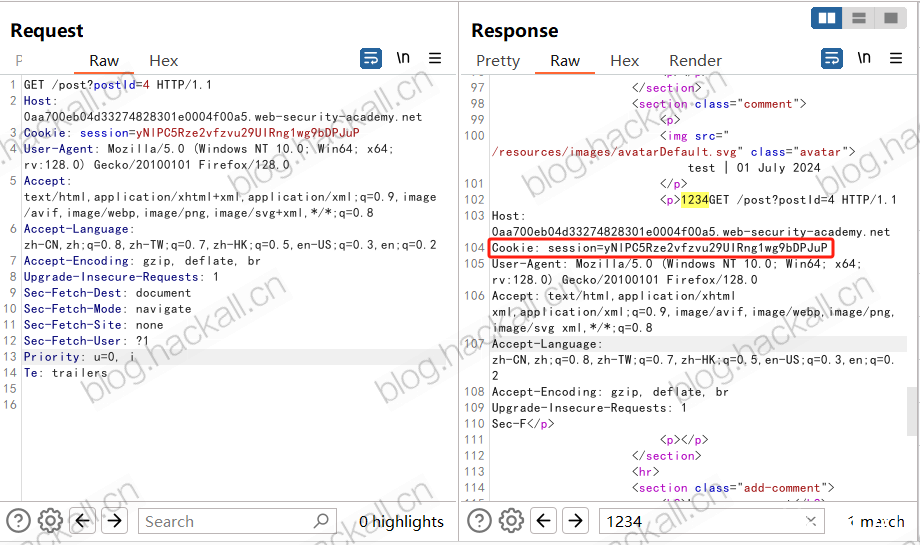
Task: Click the Sec-Fetch-Site: none header line
Action: [93, 325]
